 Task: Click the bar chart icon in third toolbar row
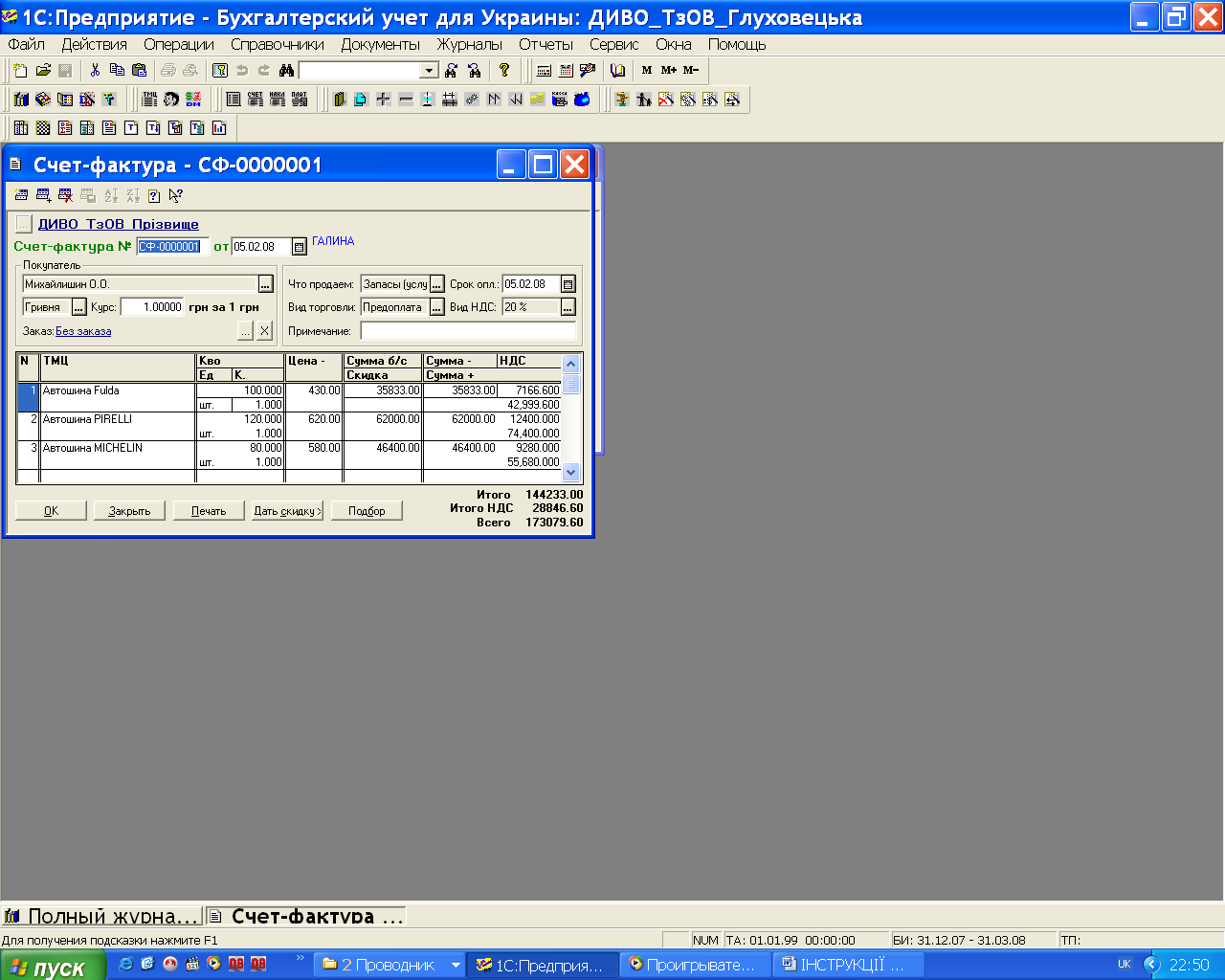coord(219,127)
